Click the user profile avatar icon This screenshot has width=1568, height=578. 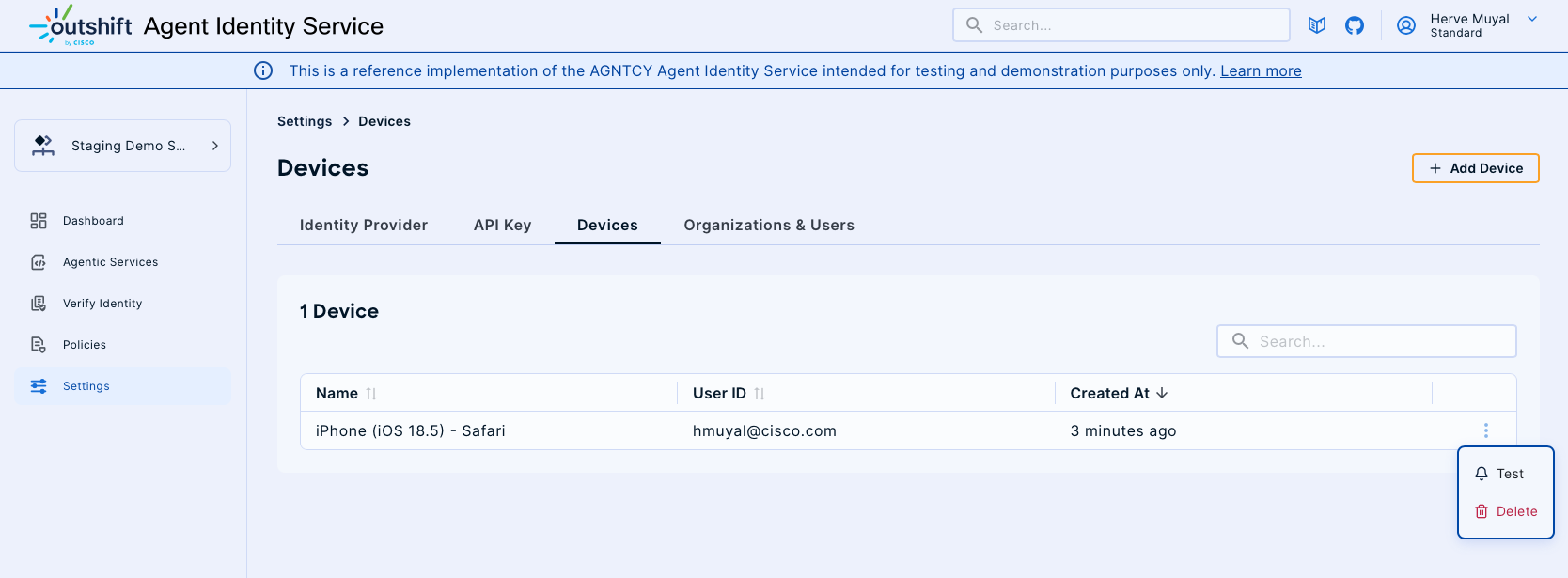pyautogui.click(x=1406, y=25)
